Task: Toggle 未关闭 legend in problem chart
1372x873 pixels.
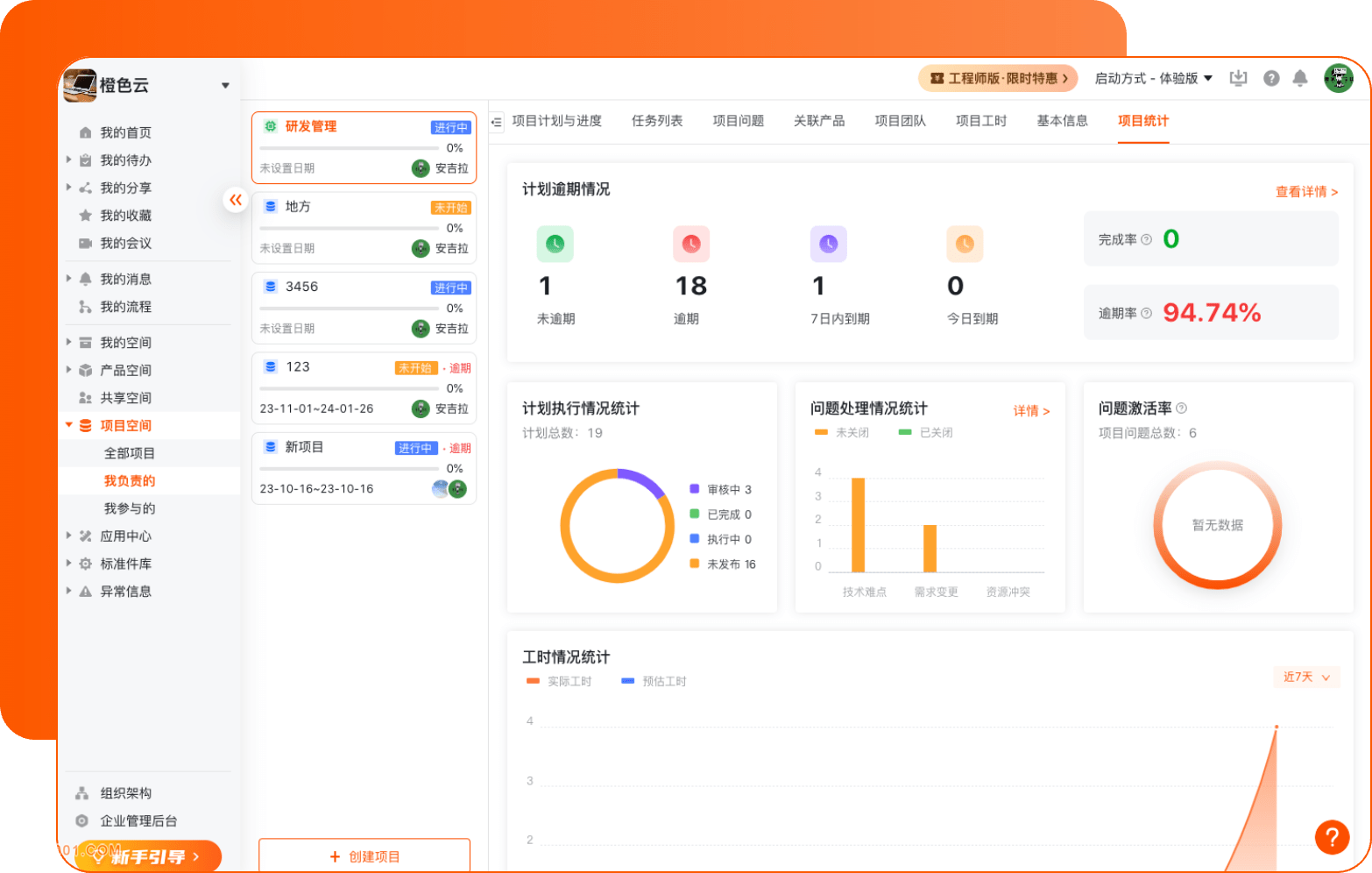Action: [x=842, y=432]
